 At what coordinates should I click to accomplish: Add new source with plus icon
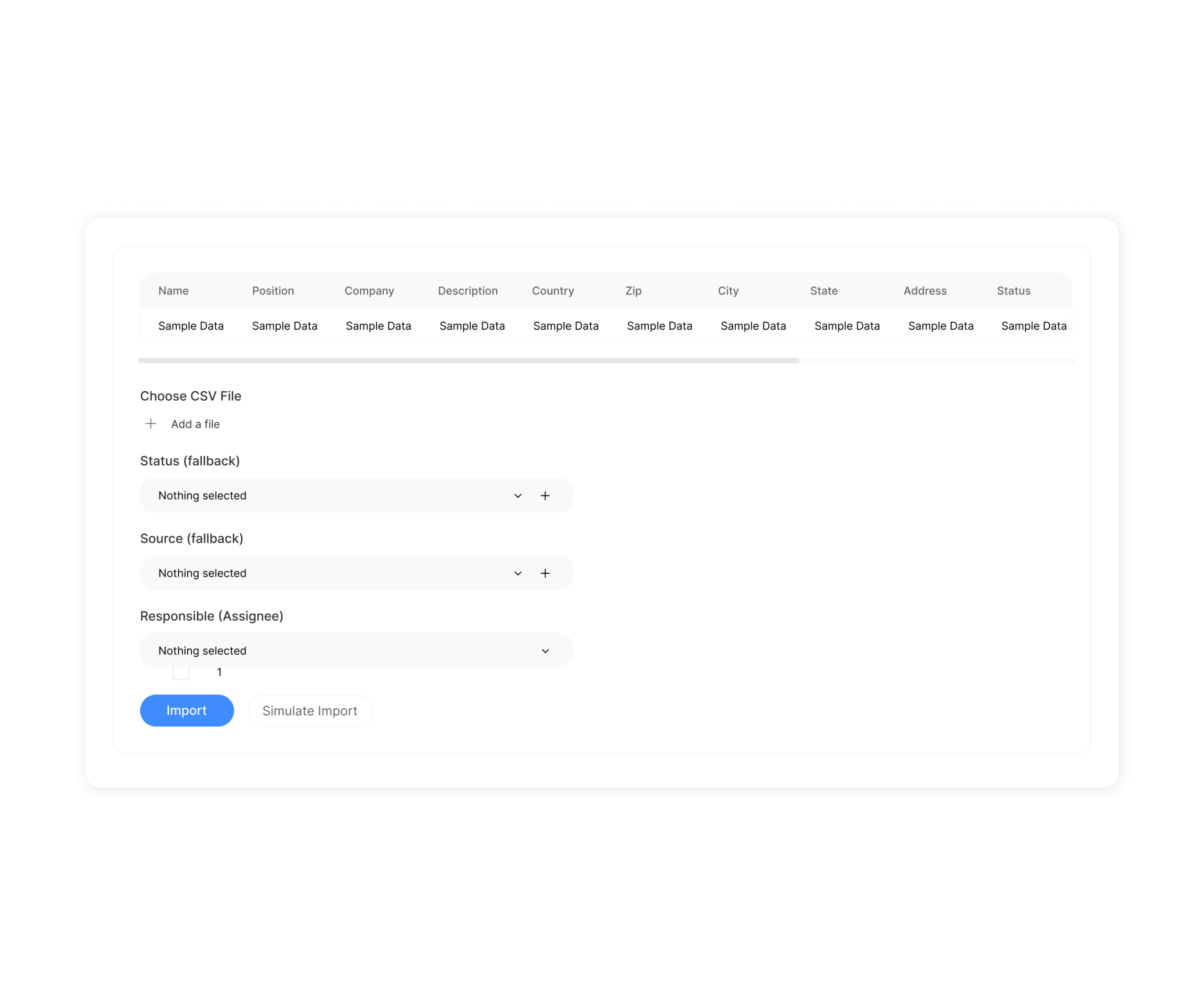point(545,573)
